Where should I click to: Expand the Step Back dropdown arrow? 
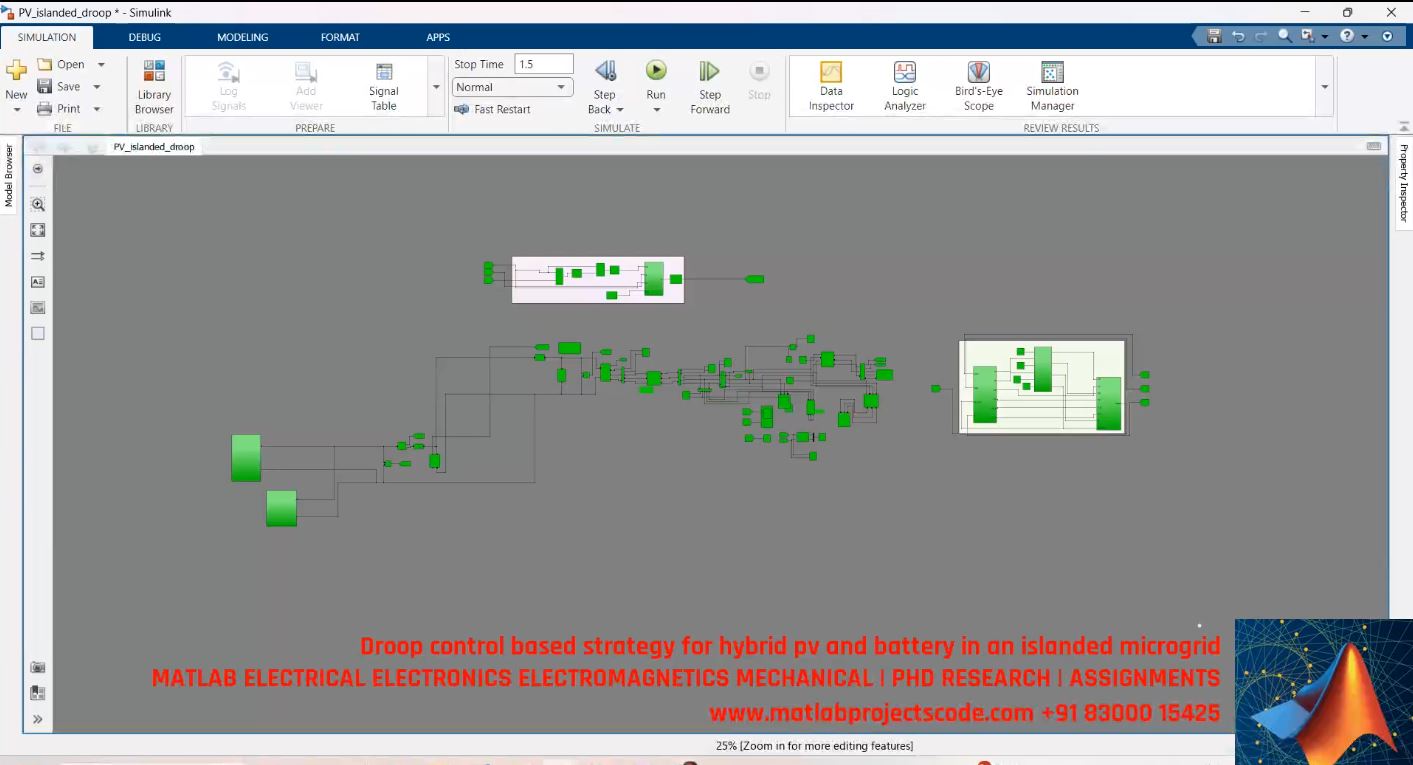(x=620, y=110)
